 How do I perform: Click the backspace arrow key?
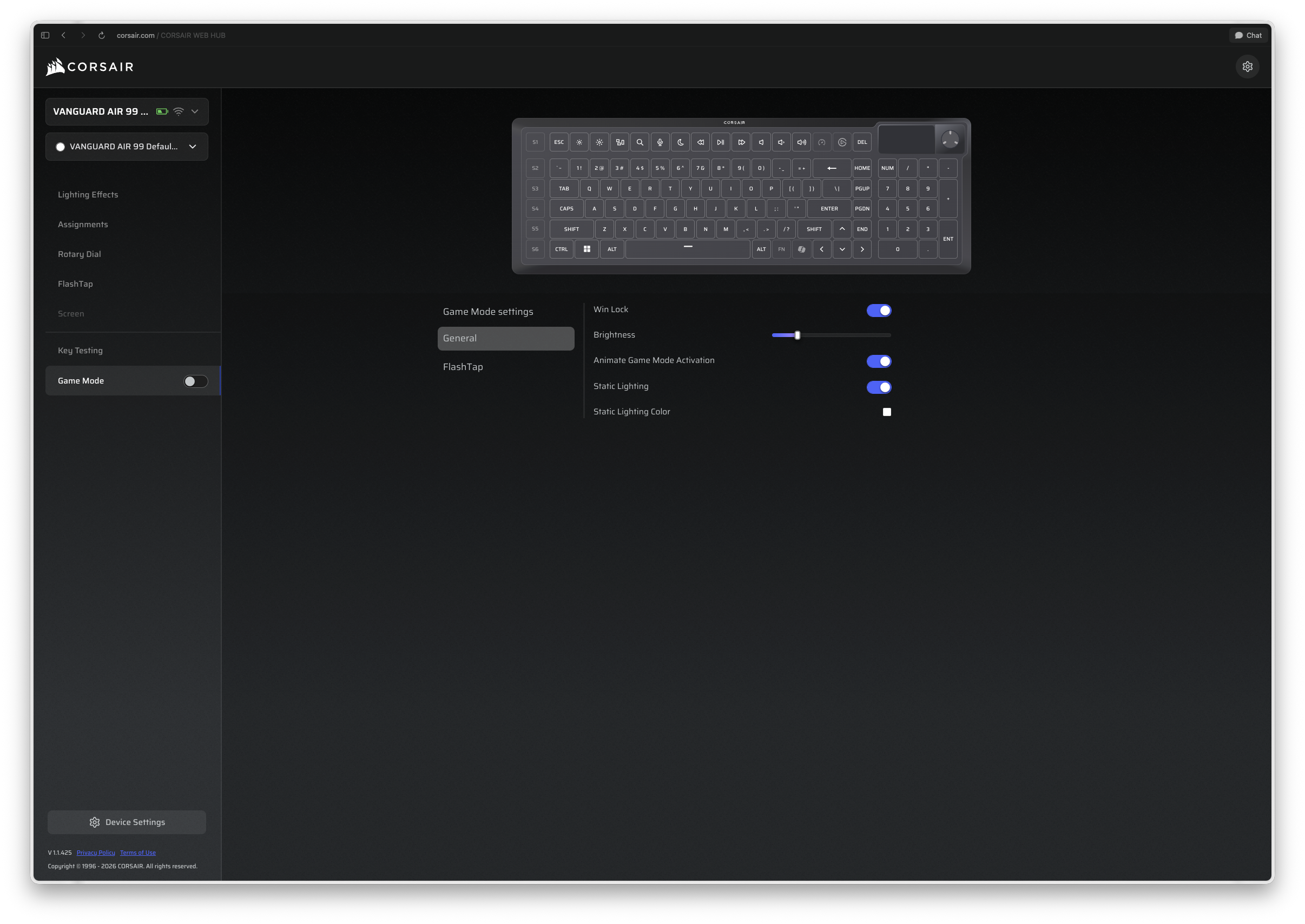pos(832,168)
